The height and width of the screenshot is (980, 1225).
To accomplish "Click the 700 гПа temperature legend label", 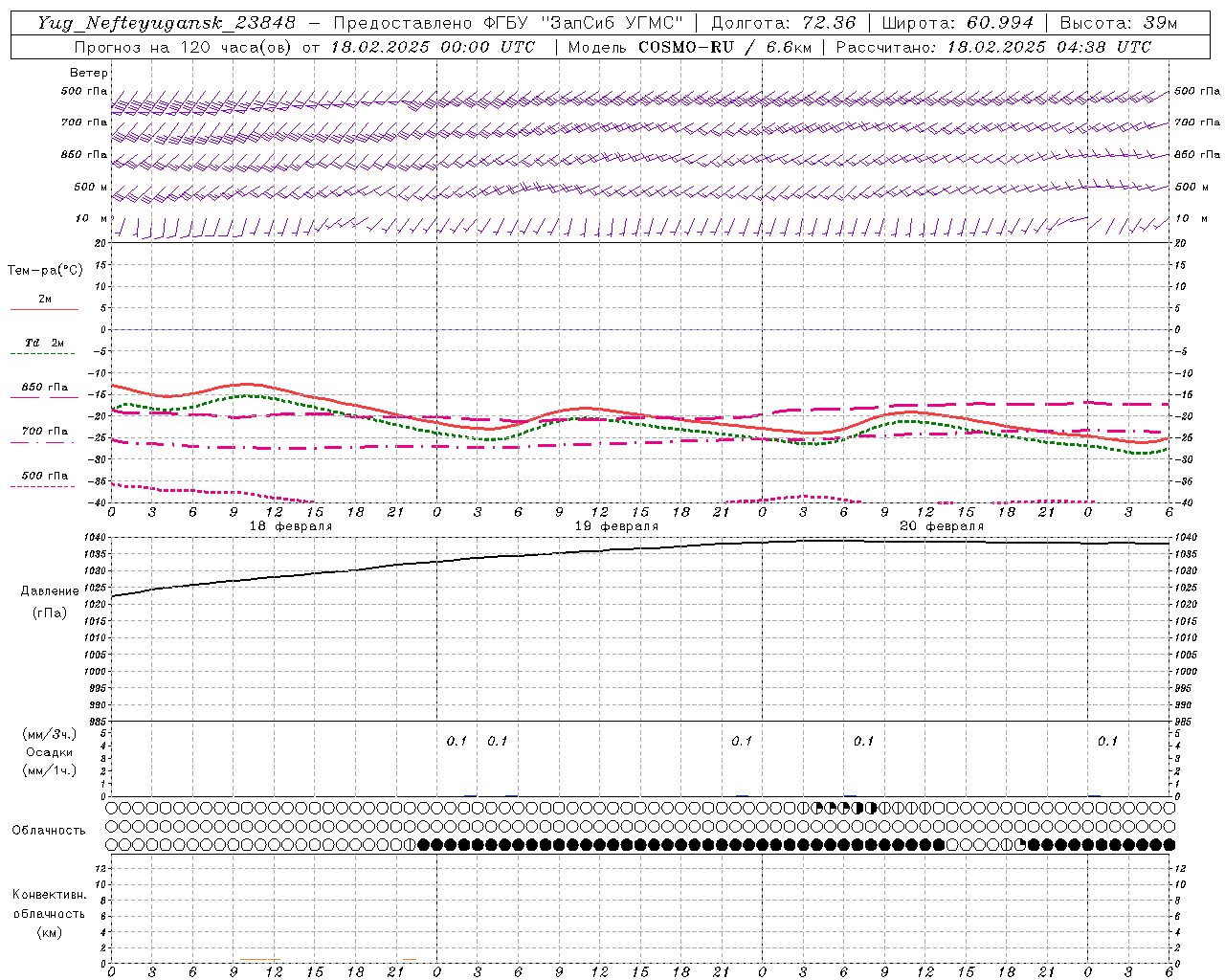I will (45, 431).
